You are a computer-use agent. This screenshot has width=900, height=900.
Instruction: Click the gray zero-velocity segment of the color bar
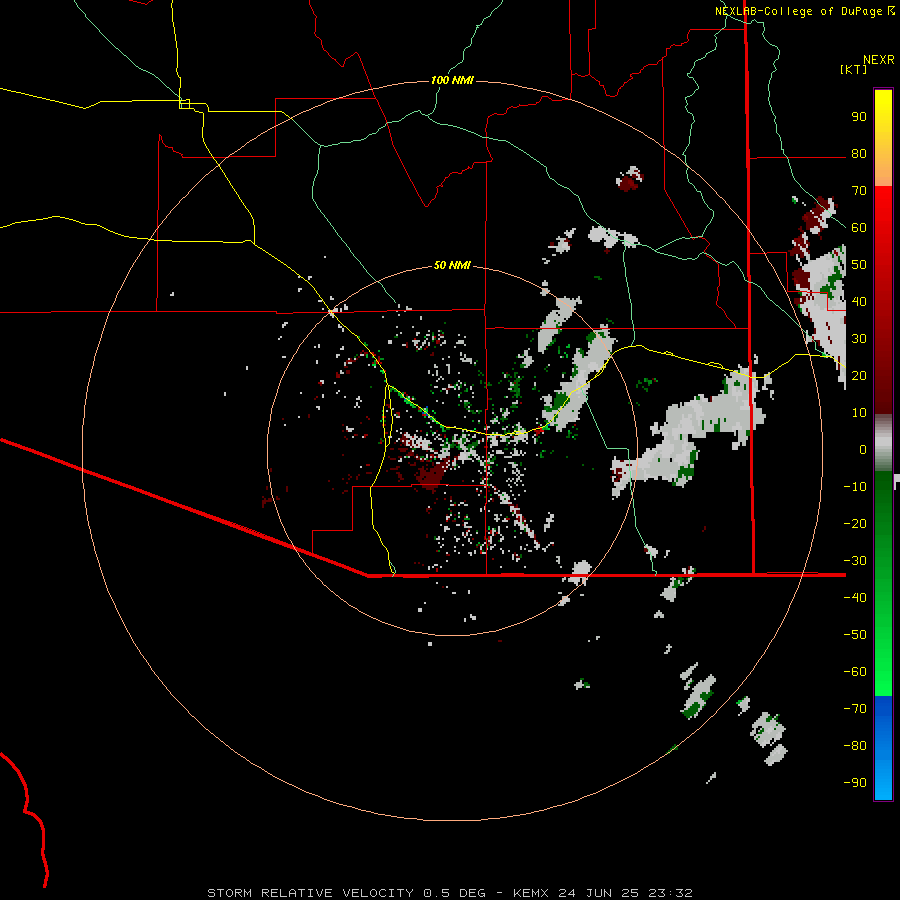click(x=883, y=443)
